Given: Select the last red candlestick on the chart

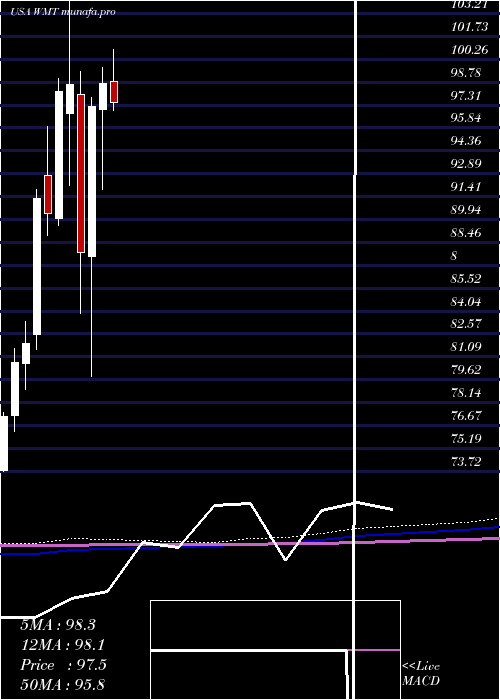Looking at the screenshot, I should coord(114,92).
